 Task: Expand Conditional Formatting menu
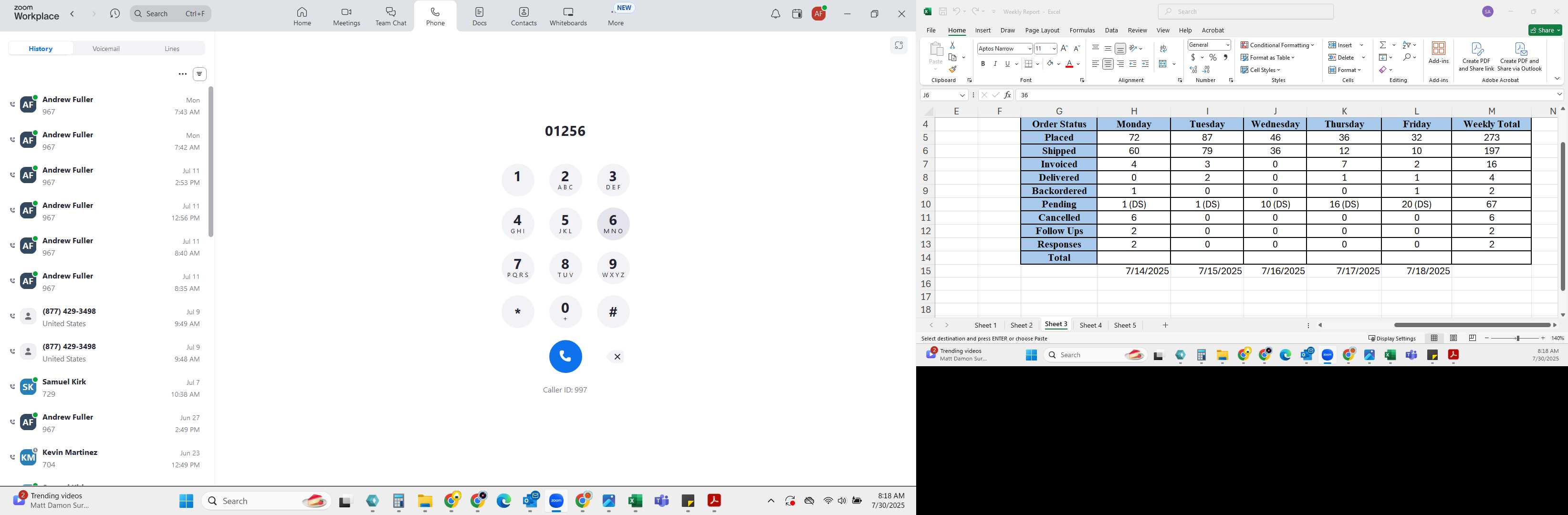[1278, 45]
